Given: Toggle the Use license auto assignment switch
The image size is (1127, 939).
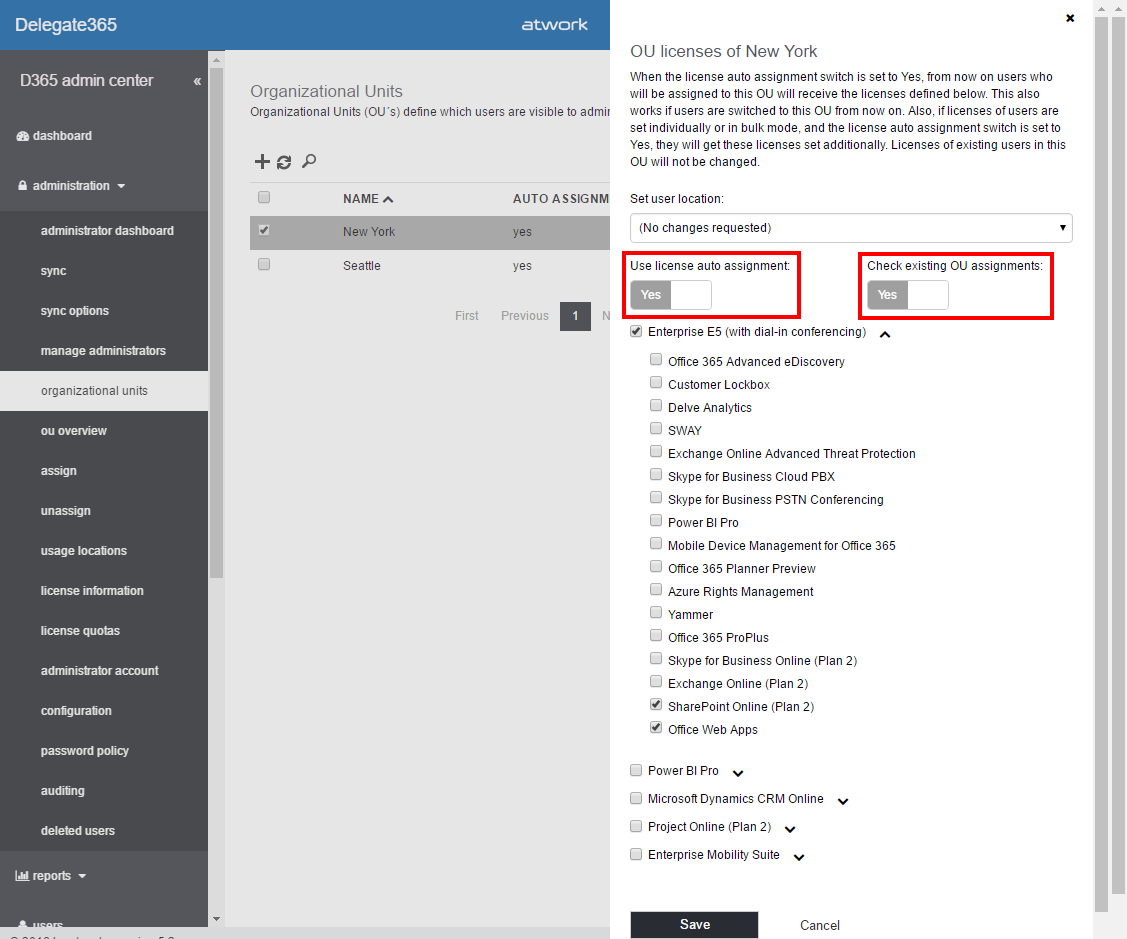Looking at the screenshot, I should [671, 295].
